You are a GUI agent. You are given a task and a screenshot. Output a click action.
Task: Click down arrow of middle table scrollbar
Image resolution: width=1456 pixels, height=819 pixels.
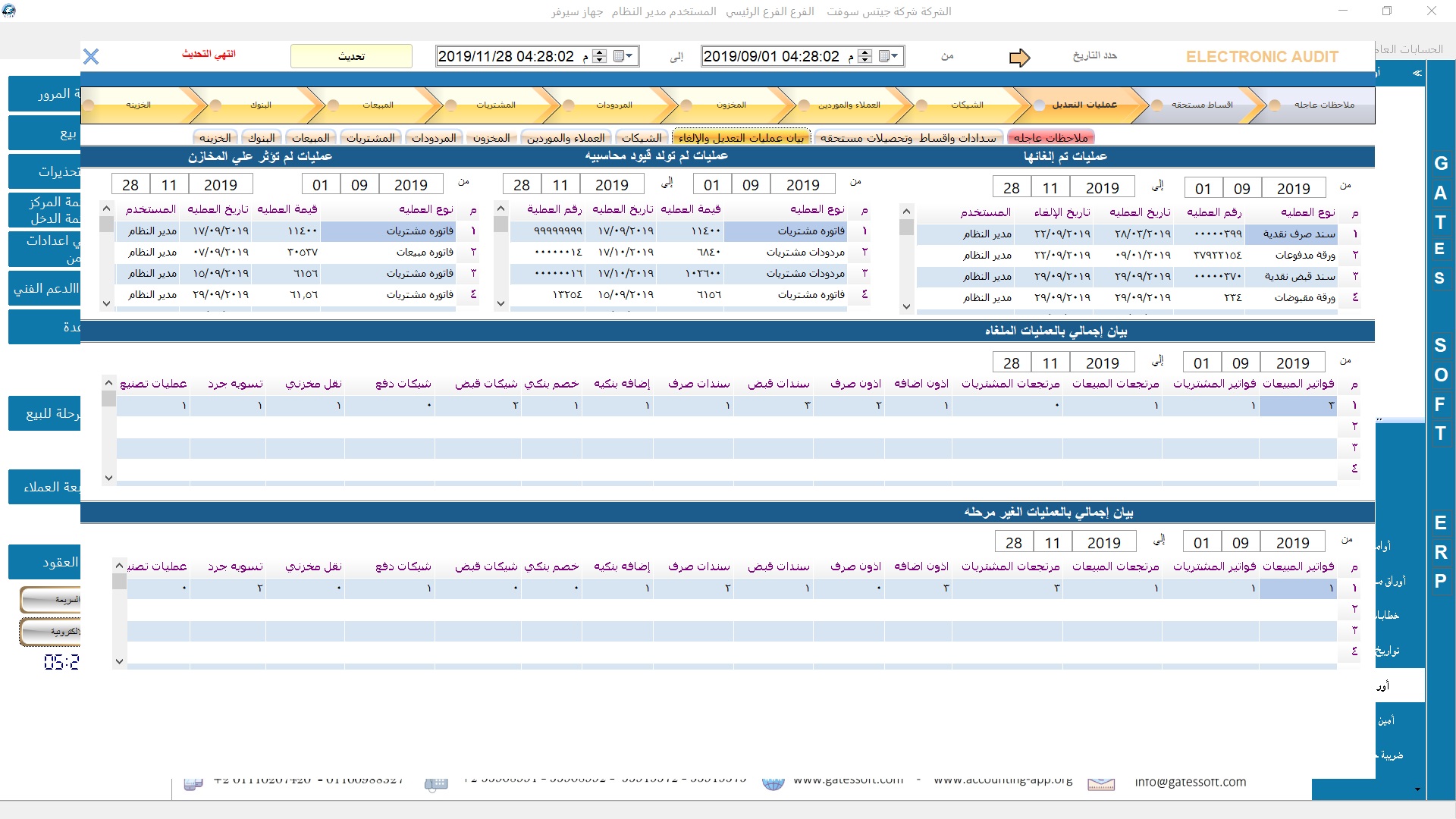coord(500,303)
